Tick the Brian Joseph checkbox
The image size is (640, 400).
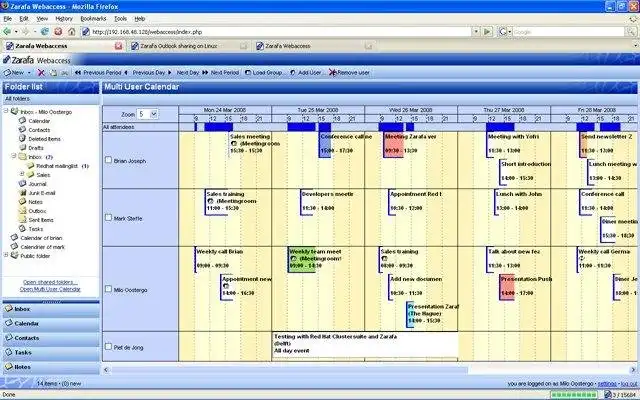(108, 160)
